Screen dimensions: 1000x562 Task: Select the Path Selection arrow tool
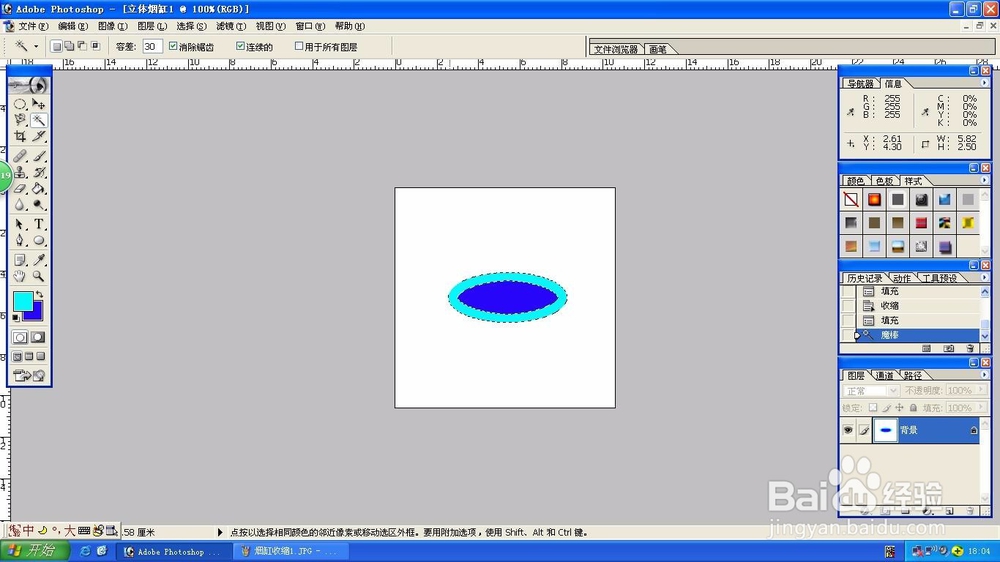tap(20, 224)
